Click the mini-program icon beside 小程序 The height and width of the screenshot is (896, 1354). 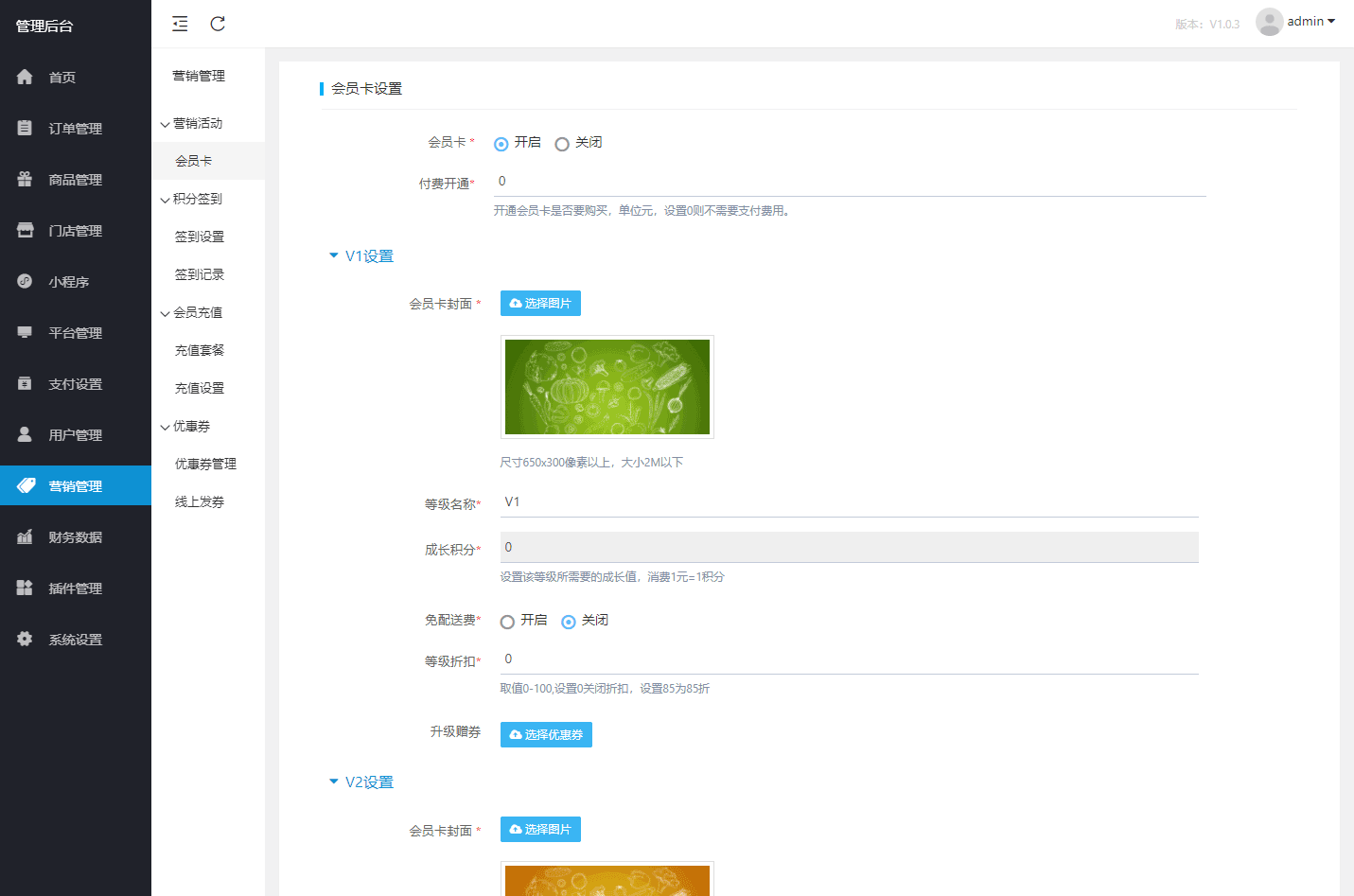pyautogui.click(x=25, y=281)
